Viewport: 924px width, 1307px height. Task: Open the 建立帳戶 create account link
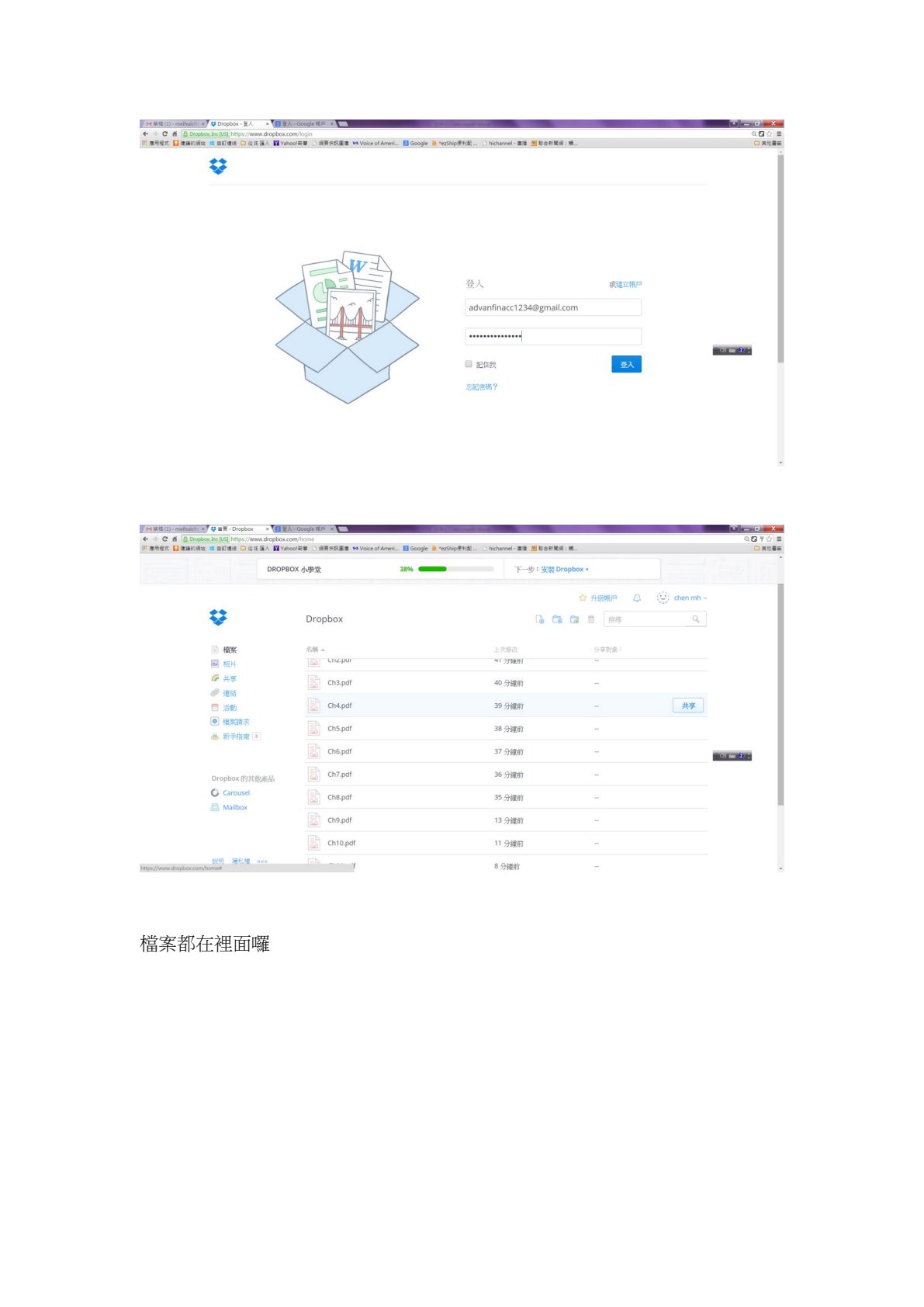pyautogui.click(x=629, y=285)
